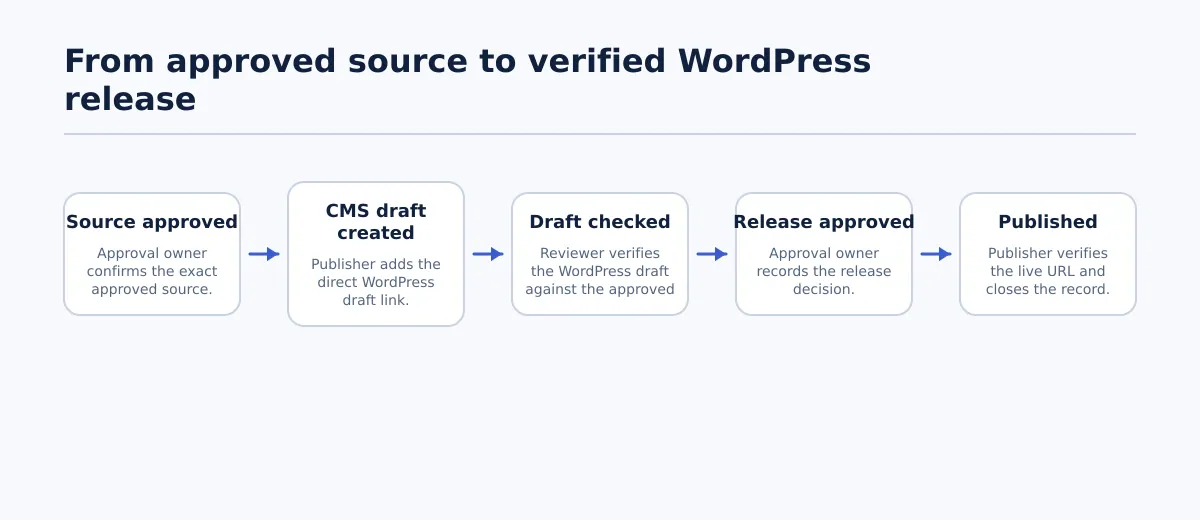
Task: Click the text 'Approval owner confirms the exact approved source.'
Action: pos(152,271)
